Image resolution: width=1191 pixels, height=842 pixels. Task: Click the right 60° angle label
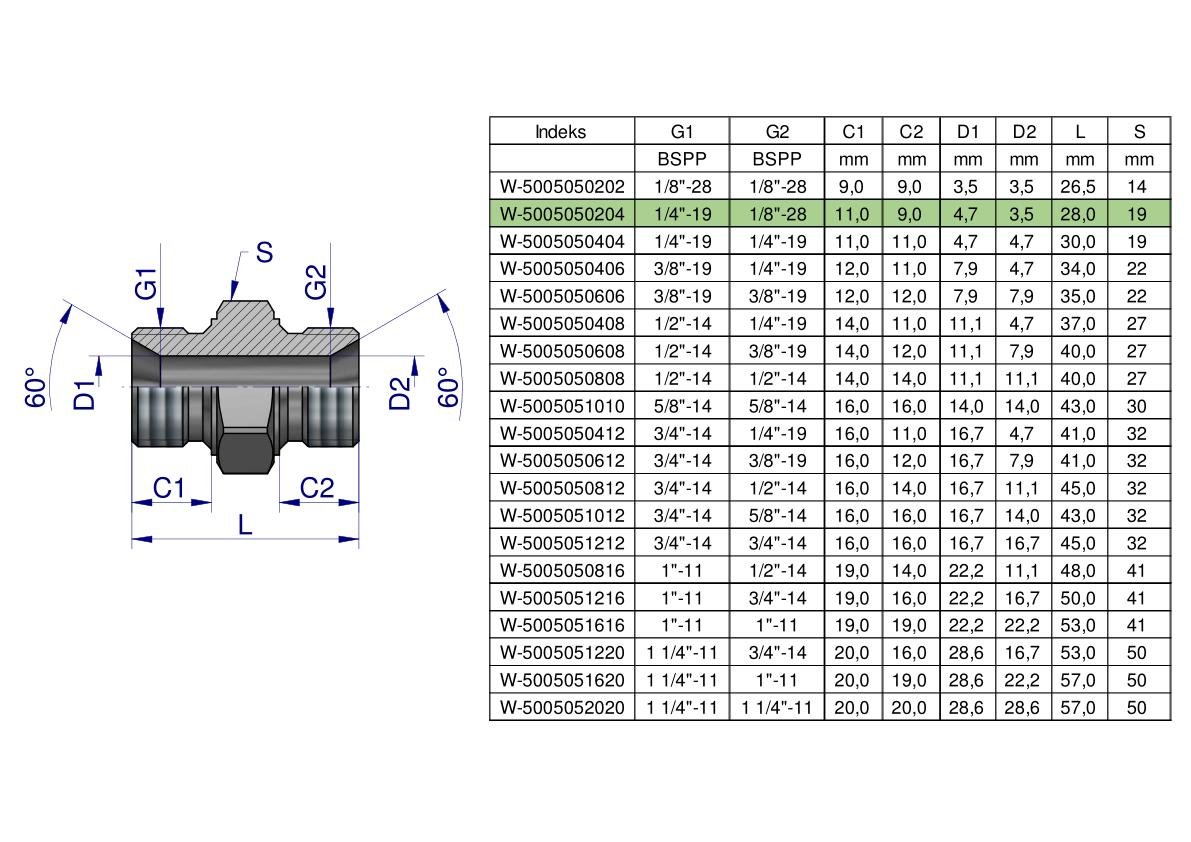pyautogui.click(x=449, y=388)
